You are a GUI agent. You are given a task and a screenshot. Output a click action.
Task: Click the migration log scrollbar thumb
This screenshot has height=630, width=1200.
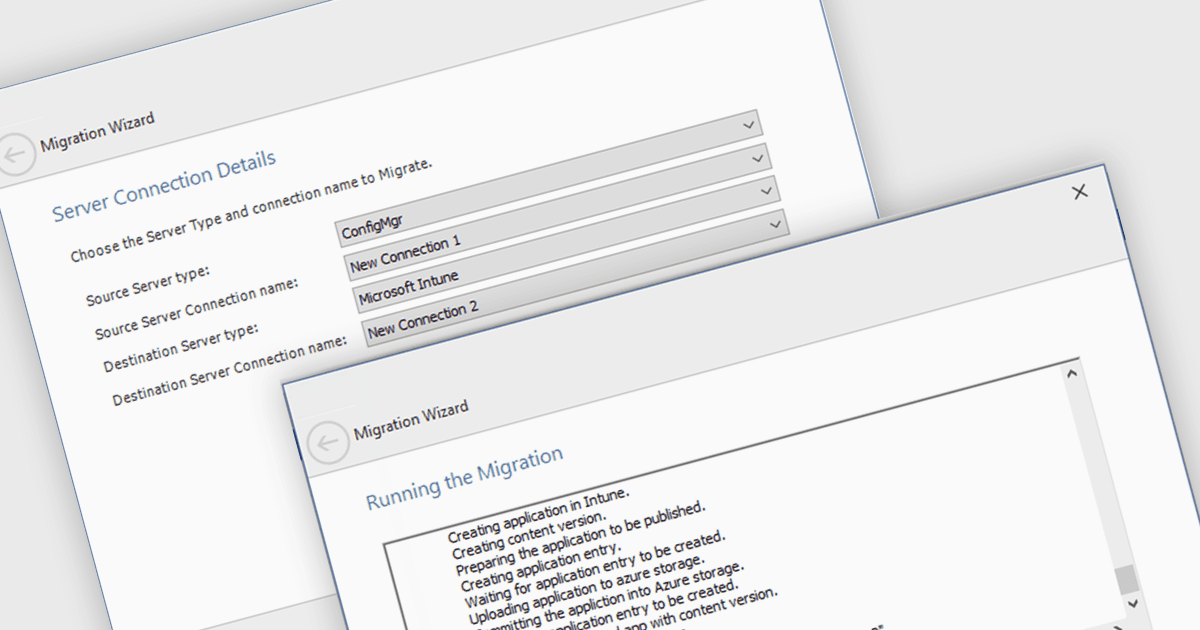(x=1126, y=579)
